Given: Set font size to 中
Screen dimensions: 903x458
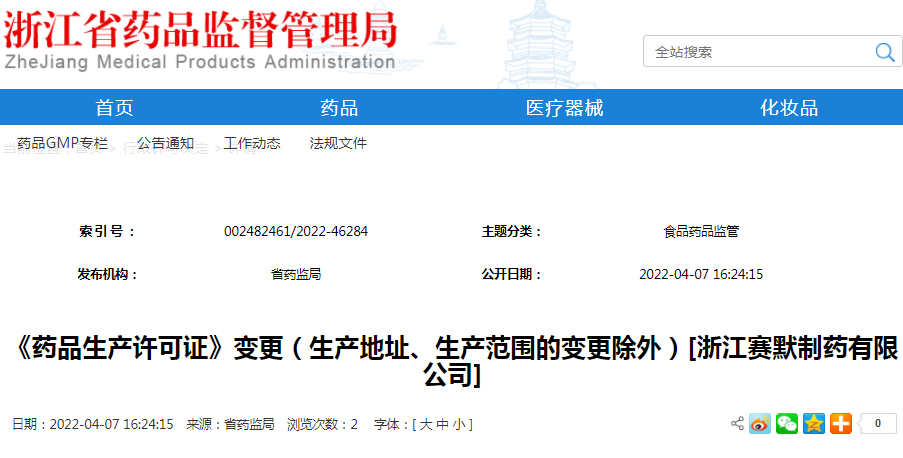Looking at the screenshot, I should click(x=442, y=425).
